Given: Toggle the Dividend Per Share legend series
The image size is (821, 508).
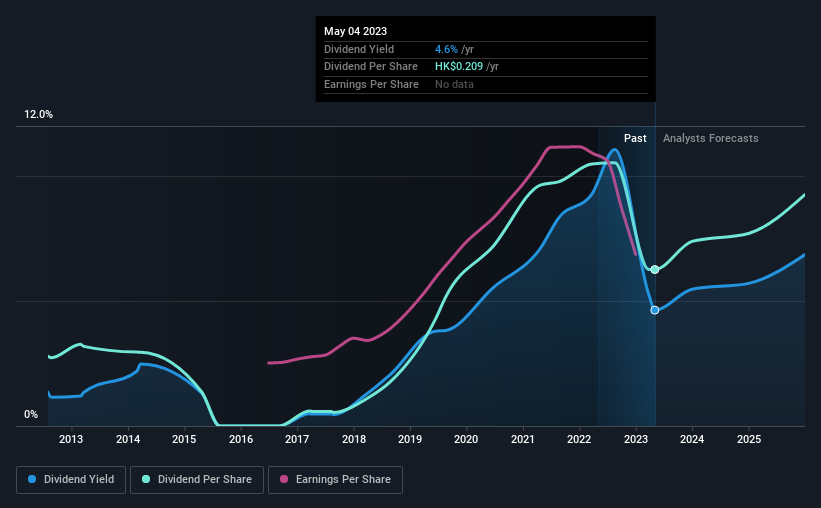Looking at the screenshot, I should [x=197, y=480].
